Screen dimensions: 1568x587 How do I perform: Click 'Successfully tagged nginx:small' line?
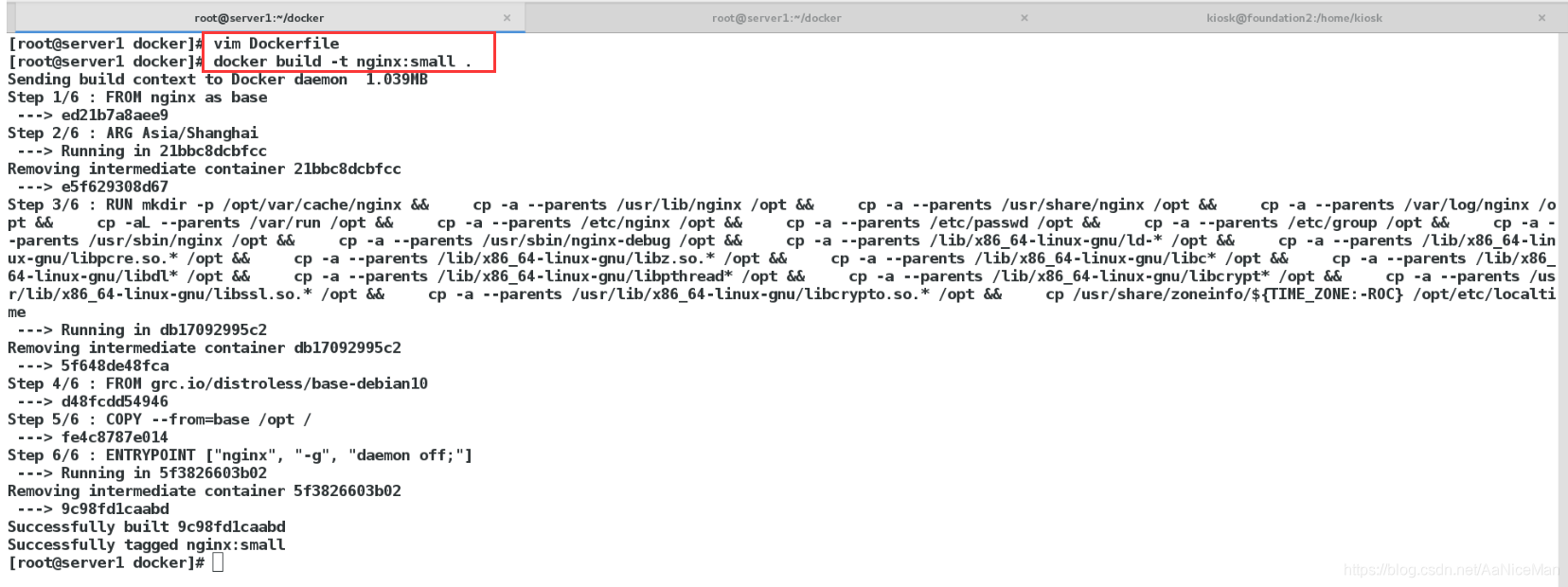tap(147, 545)
